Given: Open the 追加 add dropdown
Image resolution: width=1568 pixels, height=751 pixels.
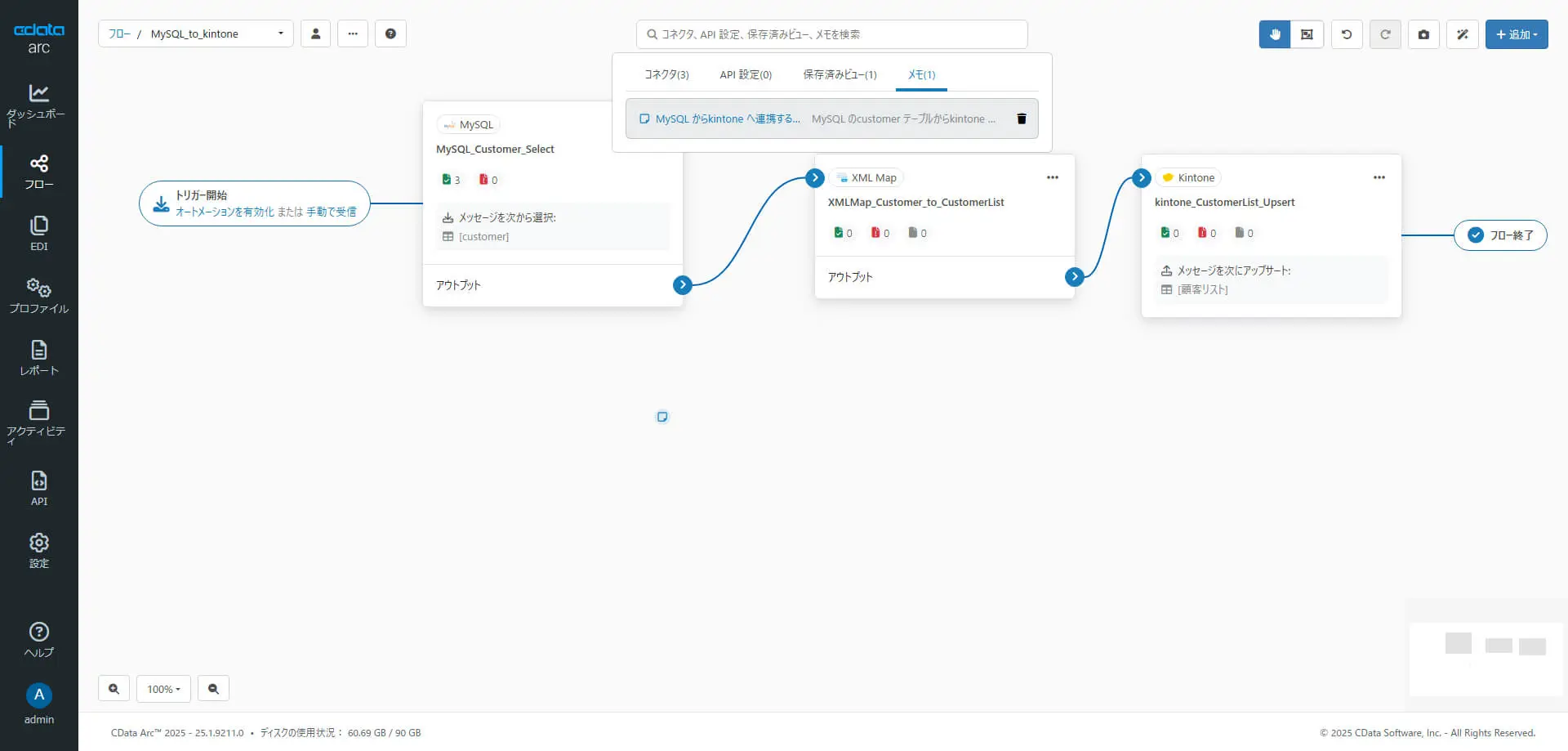Looking at the screenshot, I should (1517, 34).
